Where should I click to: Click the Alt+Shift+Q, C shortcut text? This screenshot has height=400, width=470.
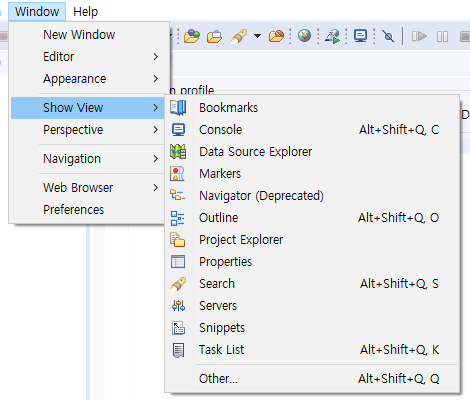(x=399, y=130)
